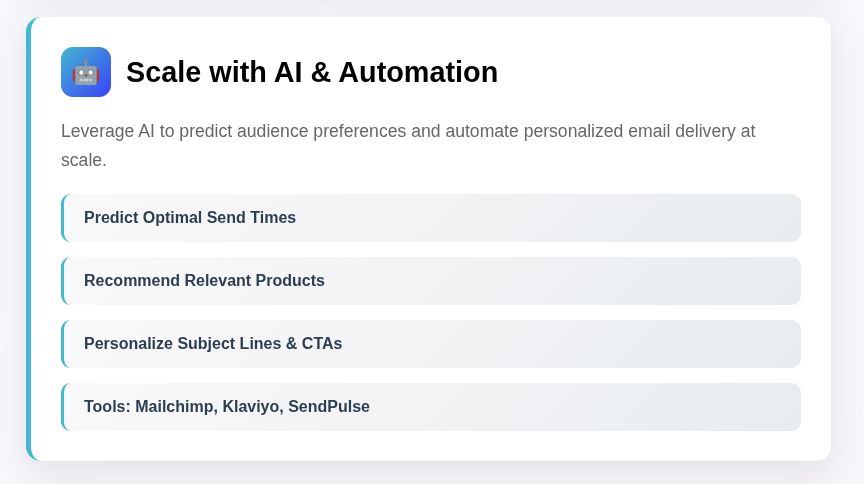Click the robot icon beside the heading
The width and height of the screenshot is (864, 484).
(86, 72)
